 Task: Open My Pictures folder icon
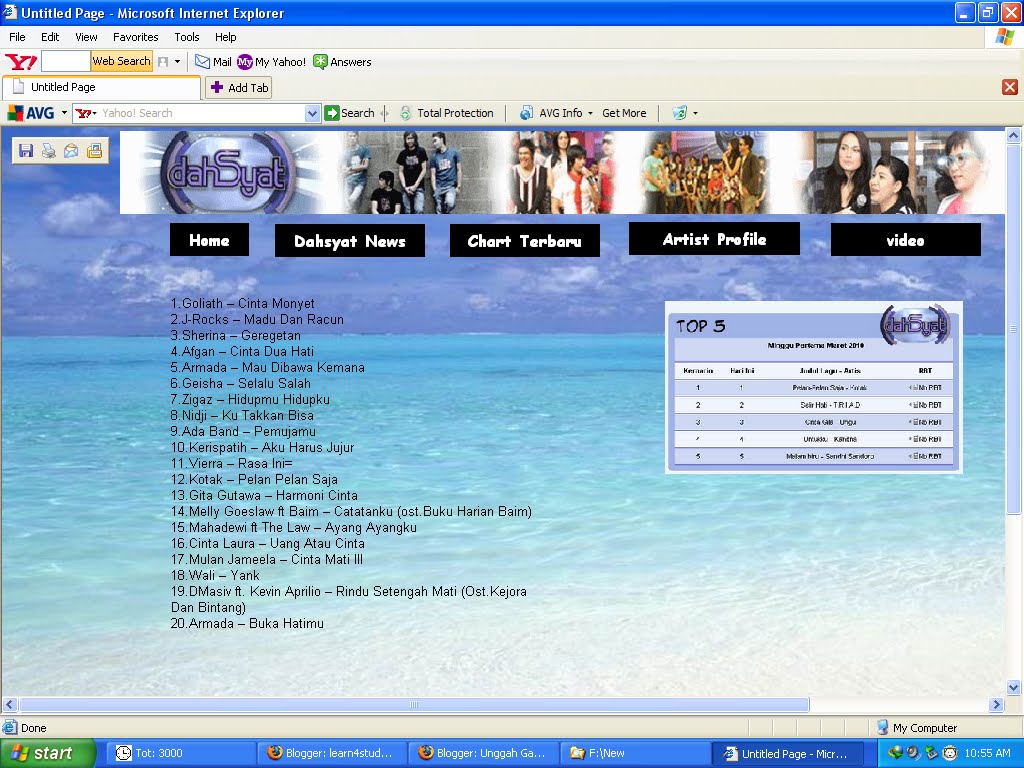coord(94,151)
